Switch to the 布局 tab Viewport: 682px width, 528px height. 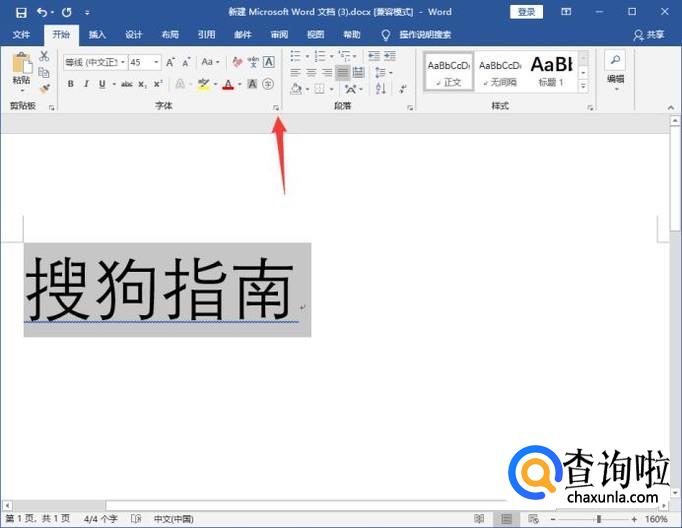[x=170, y=34]
